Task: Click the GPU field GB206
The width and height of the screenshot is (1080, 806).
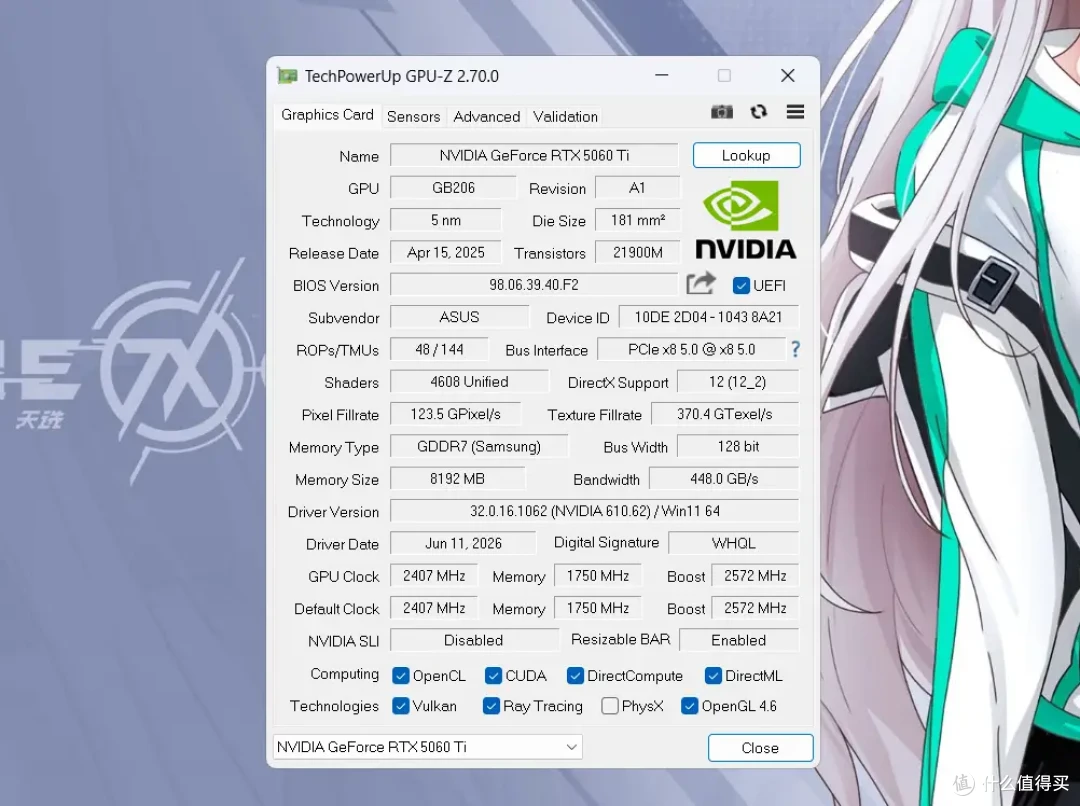Action: click(x=453, y=187)
